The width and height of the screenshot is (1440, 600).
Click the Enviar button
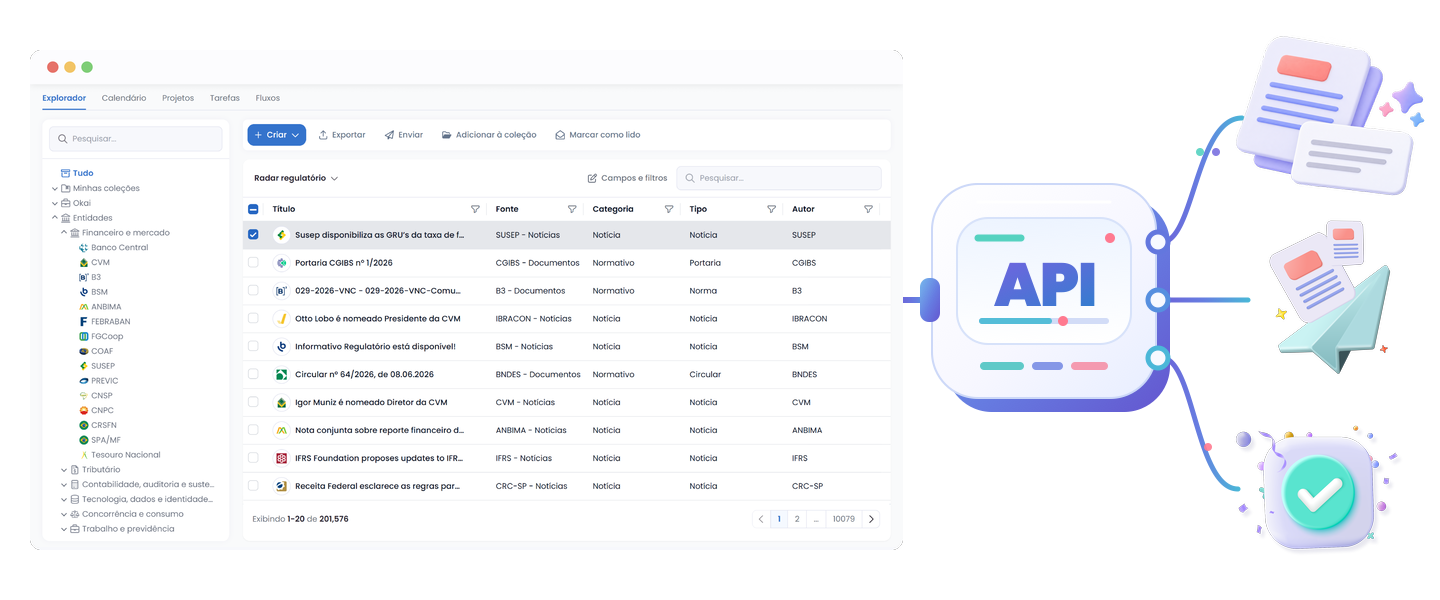click(x=404, y=135)
